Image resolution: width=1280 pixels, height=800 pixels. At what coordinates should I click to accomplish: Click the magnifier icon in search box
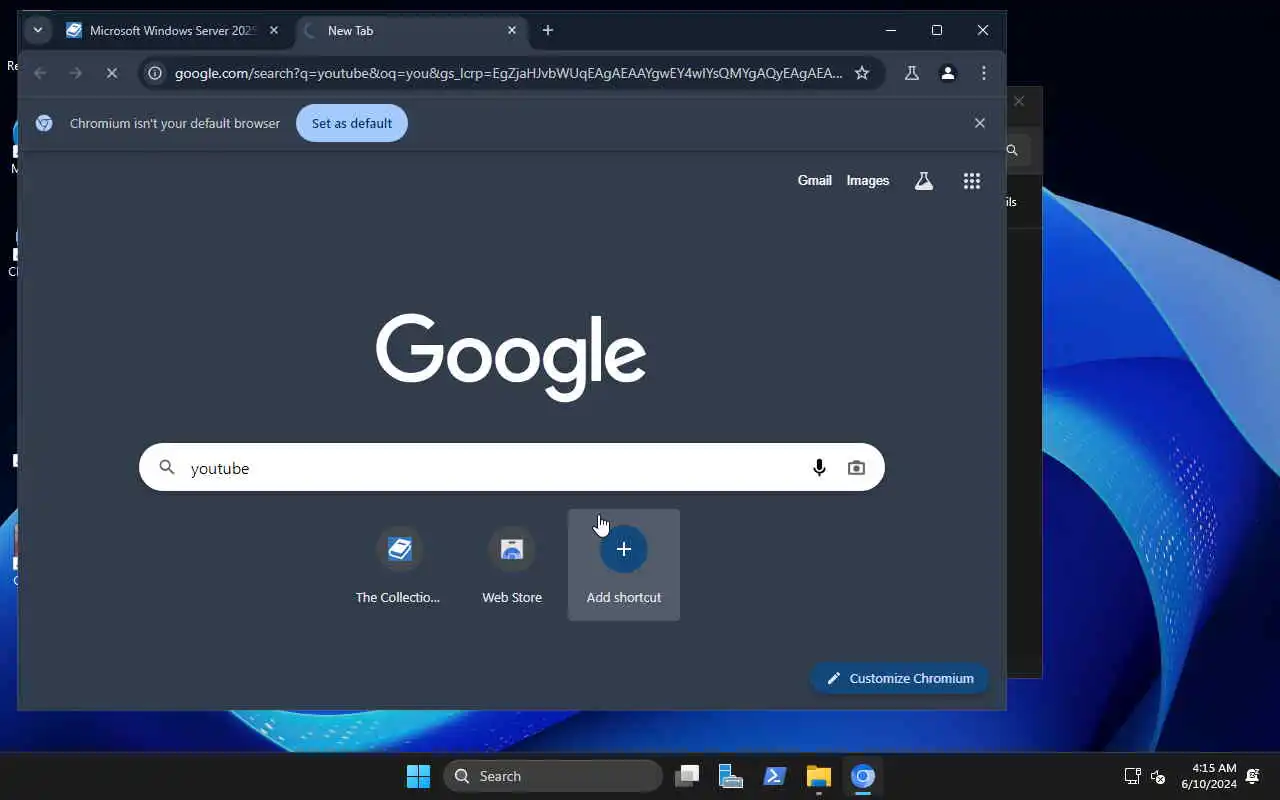[167, 467]
